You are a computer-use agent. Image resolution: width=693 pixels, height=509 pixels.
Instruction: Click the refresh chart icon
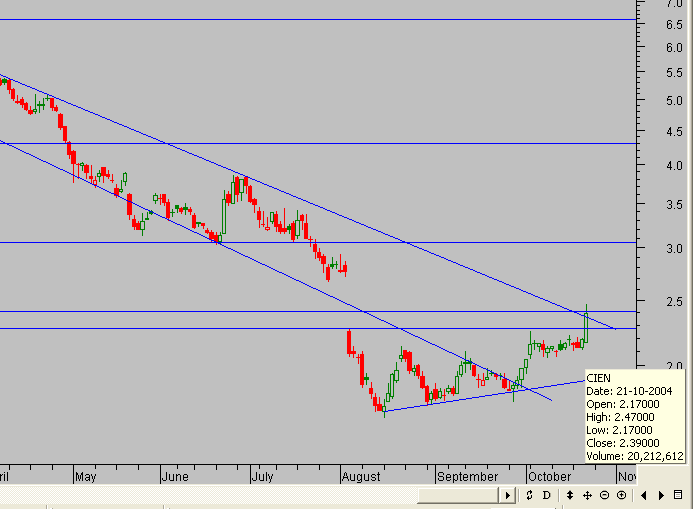tap(529, 495)
